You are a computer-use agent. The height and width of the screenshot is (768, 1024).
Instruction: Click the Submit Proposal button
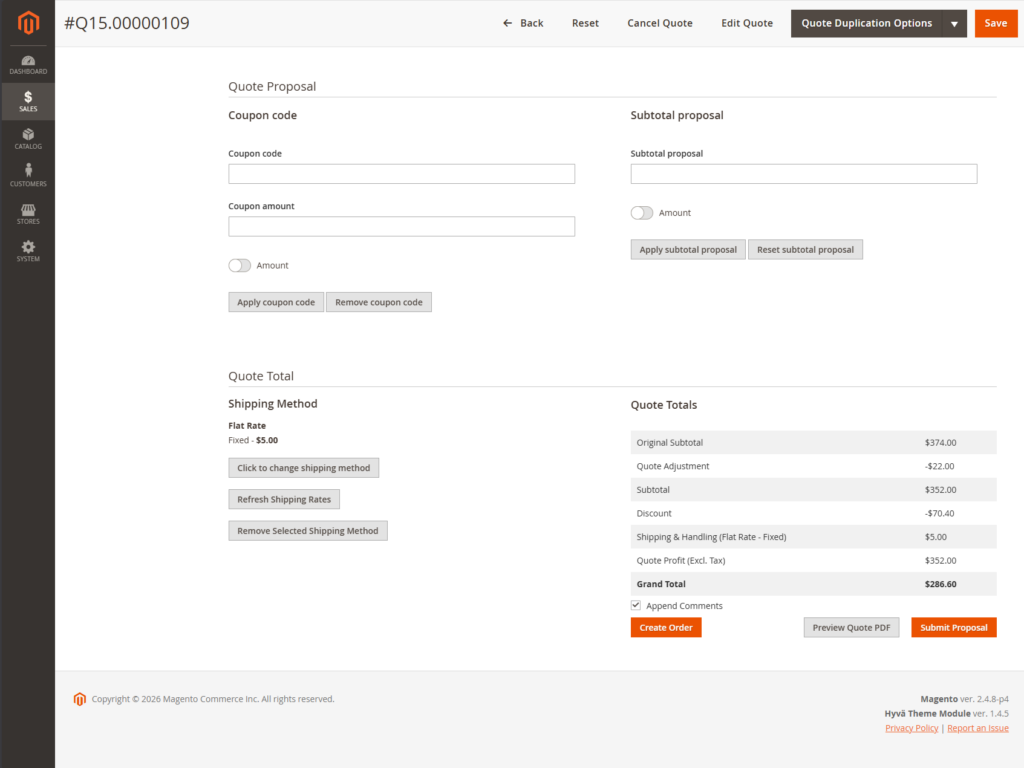click(954, 628)
